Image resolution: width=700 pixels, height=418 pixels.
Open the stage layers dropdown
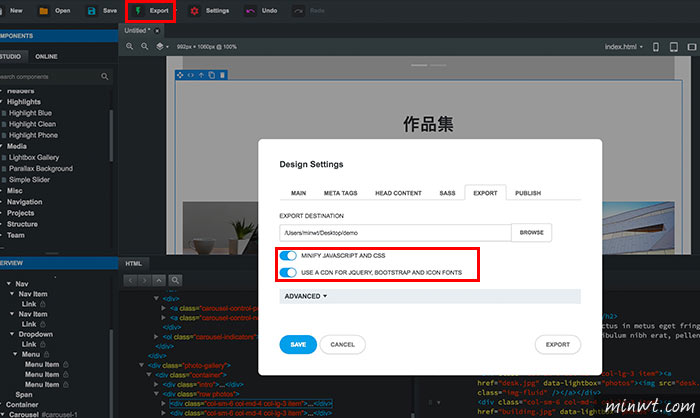tap(162, 46)
